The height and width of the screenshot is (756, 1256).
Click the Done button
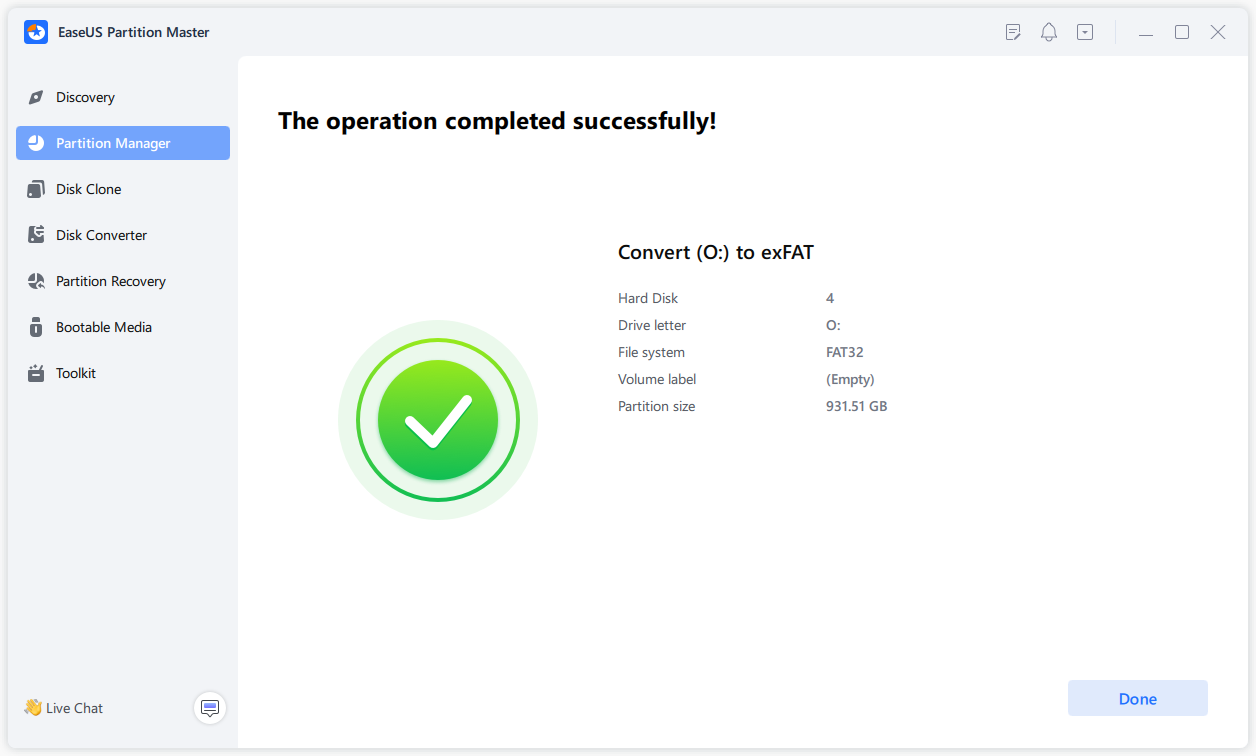tap(1138, 698)
